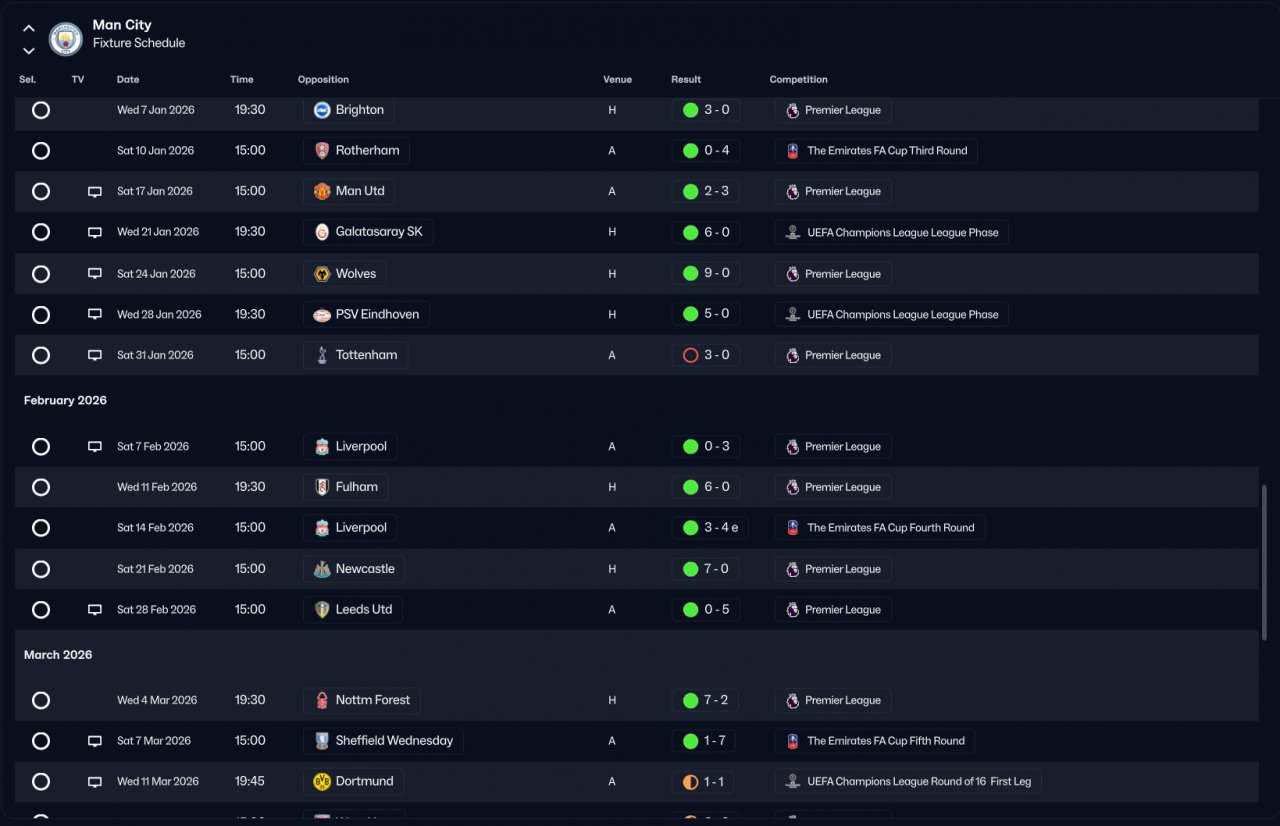Click the up chevron beside Man City
Image resolution: width=1280 pixels, height=826 pixels.
(x=29, y=28)
